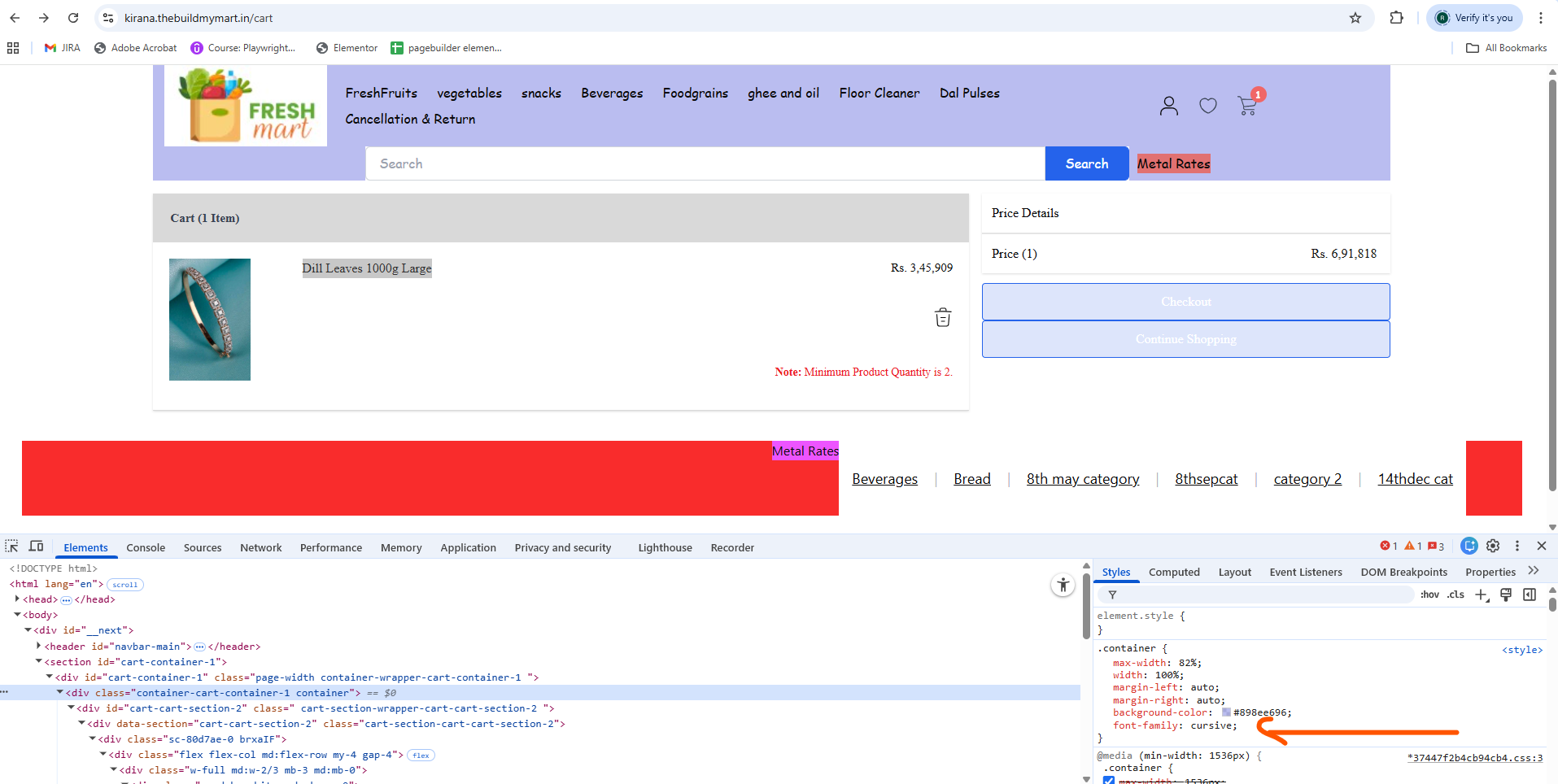Reload the cart page
1558x784 pixels.
tap(73, 18)
